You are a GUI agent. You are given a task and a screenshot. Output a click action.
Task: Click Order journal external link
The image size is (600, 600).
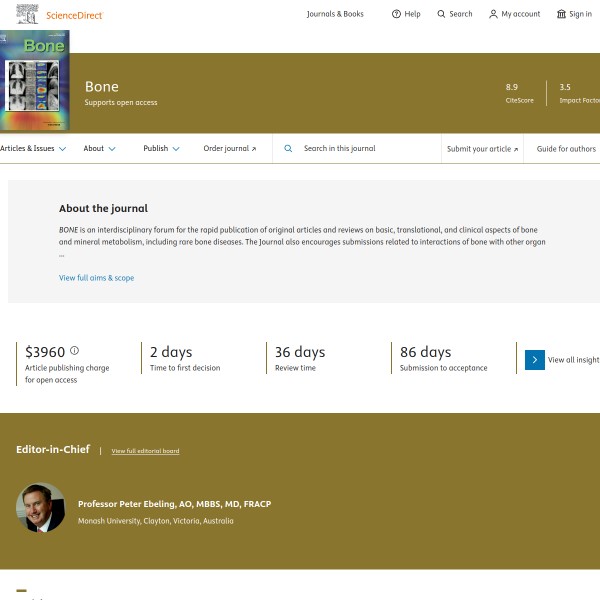point(229,148)
